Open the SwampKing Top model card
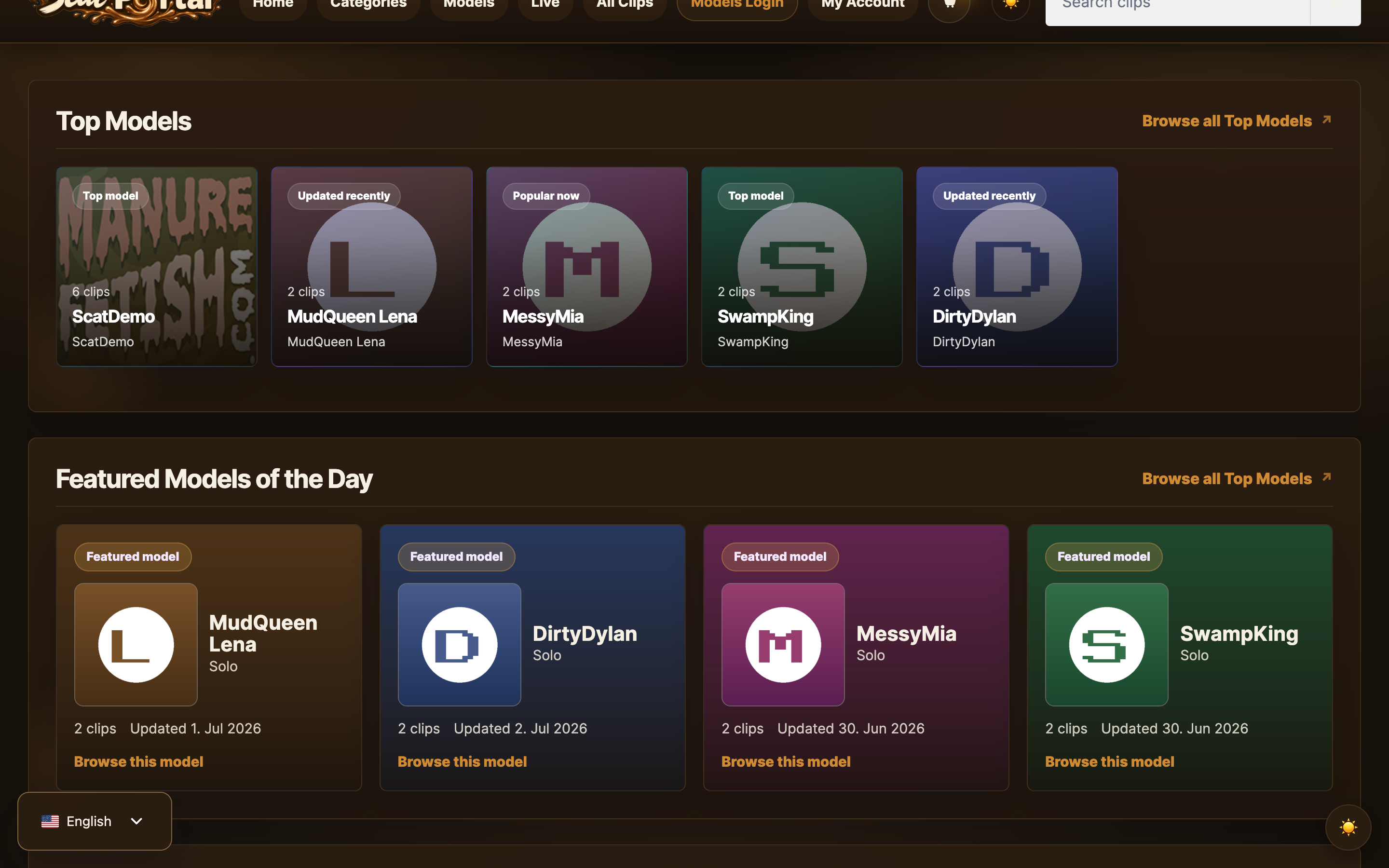1389x868 pixels. pyautogui.click(x=802, y=267)
